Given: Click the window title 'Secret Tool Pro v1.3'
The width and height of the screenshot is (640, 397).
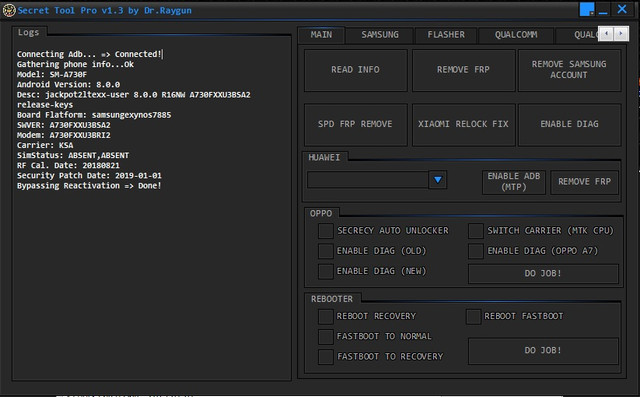Looking at the screenshot, I should (x=70, y=10).
